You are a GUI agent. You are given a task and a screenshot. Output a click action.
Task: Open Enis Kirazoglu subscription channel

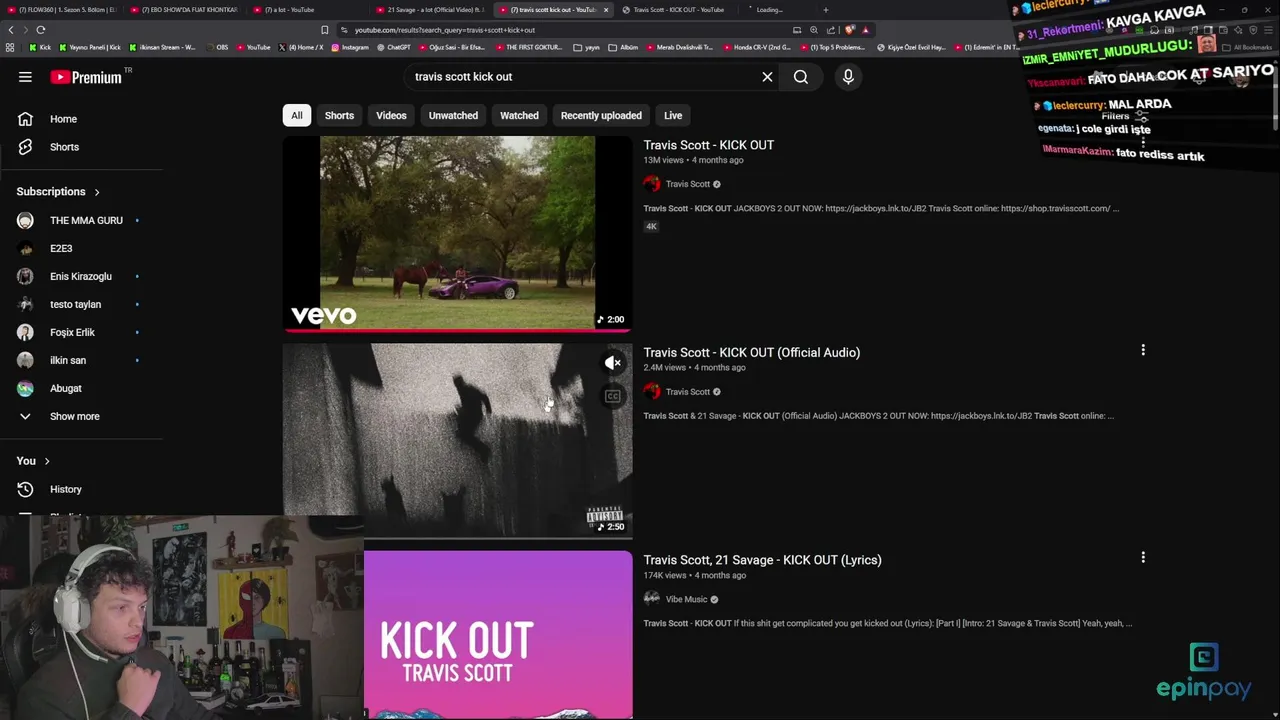[x=82, y=276]
